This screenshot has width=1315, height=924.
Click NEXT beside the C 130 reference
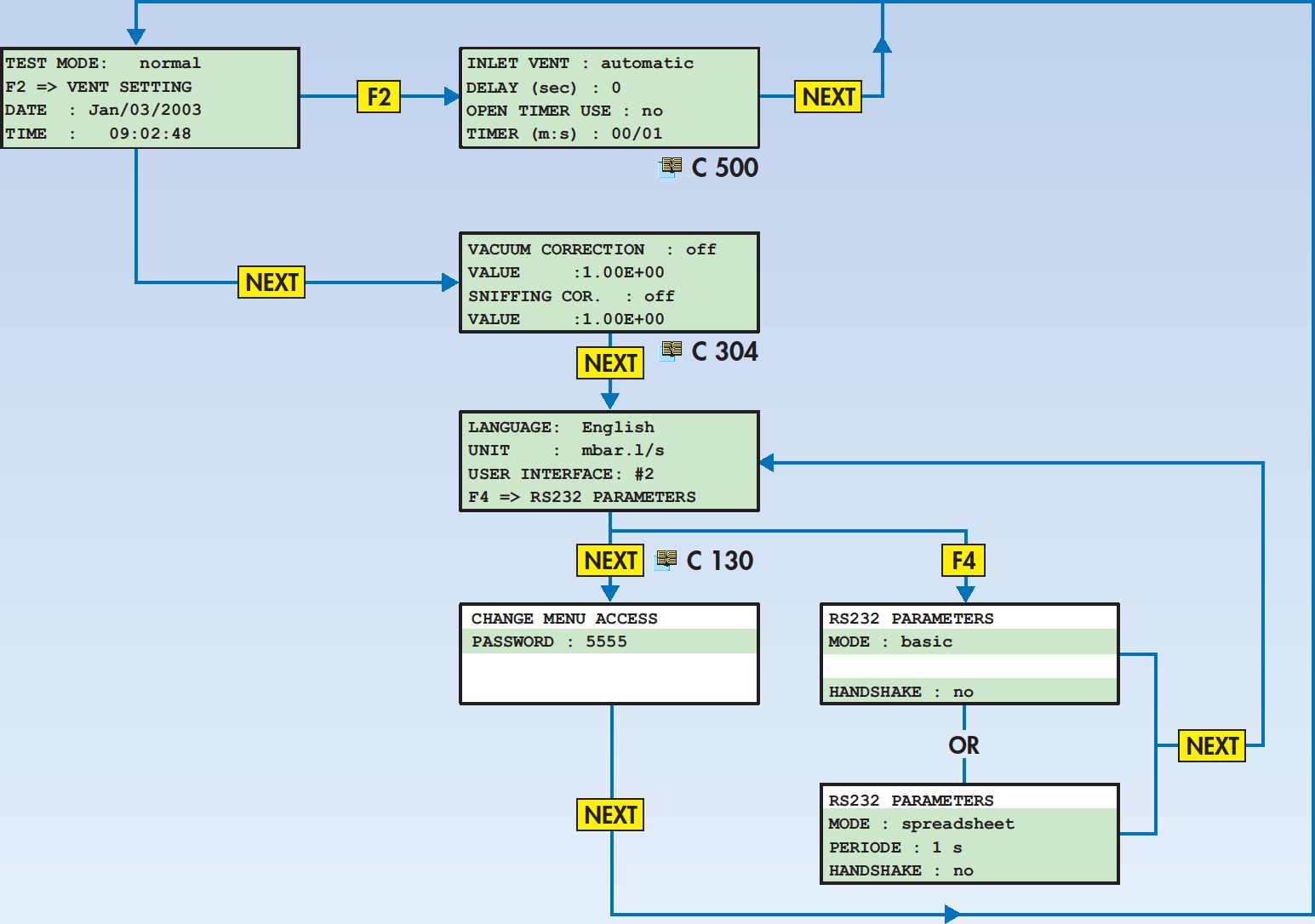(x=610, y=561)
